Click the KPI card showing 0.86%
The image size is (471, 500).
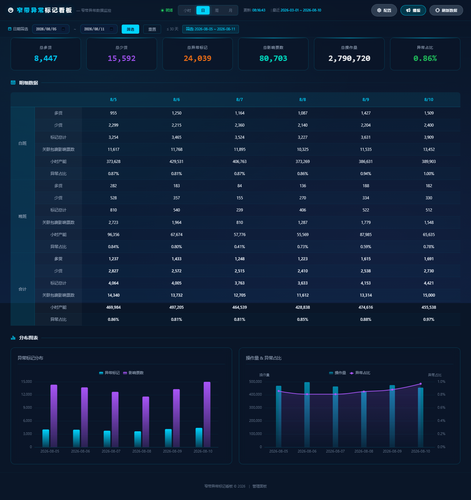coord(425,54)
